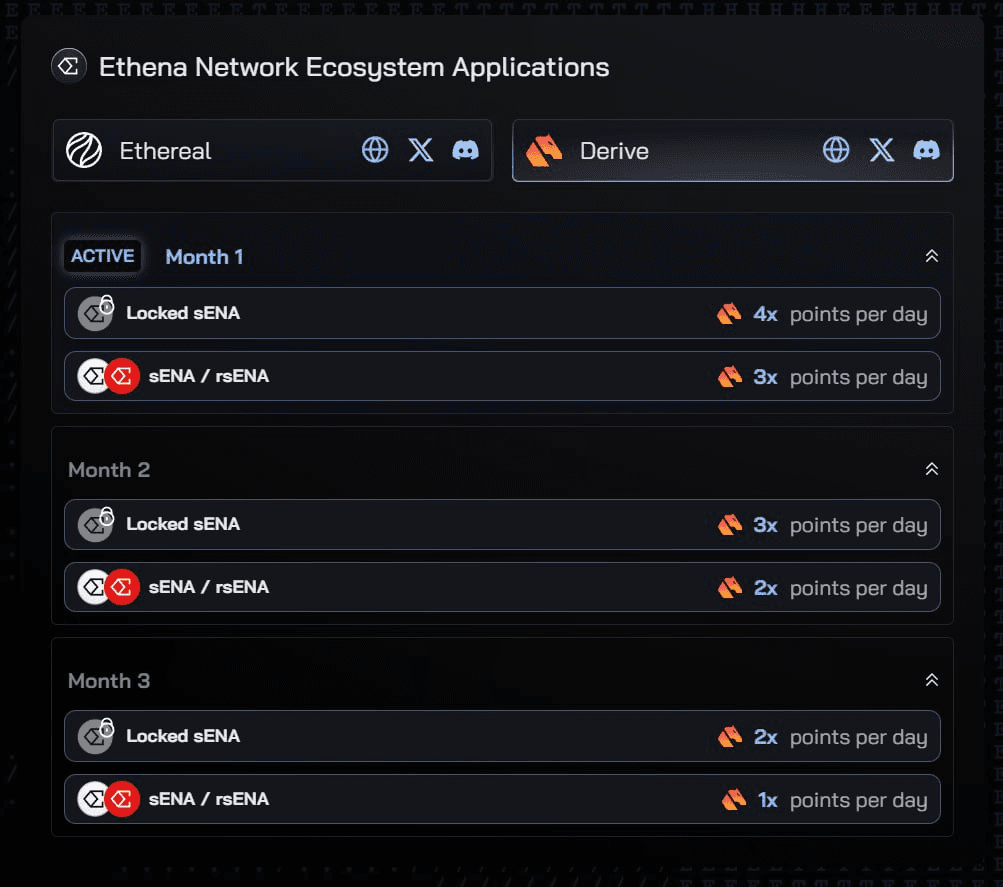Viewport: 1003px width, 887px height.
Task: Click the Ethena logo next to the heading
Action: tap(68, 66)
